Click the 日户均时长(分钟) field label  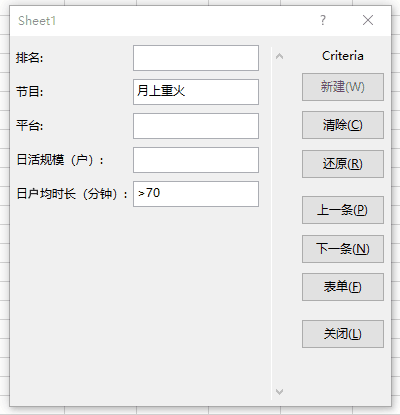72,194
